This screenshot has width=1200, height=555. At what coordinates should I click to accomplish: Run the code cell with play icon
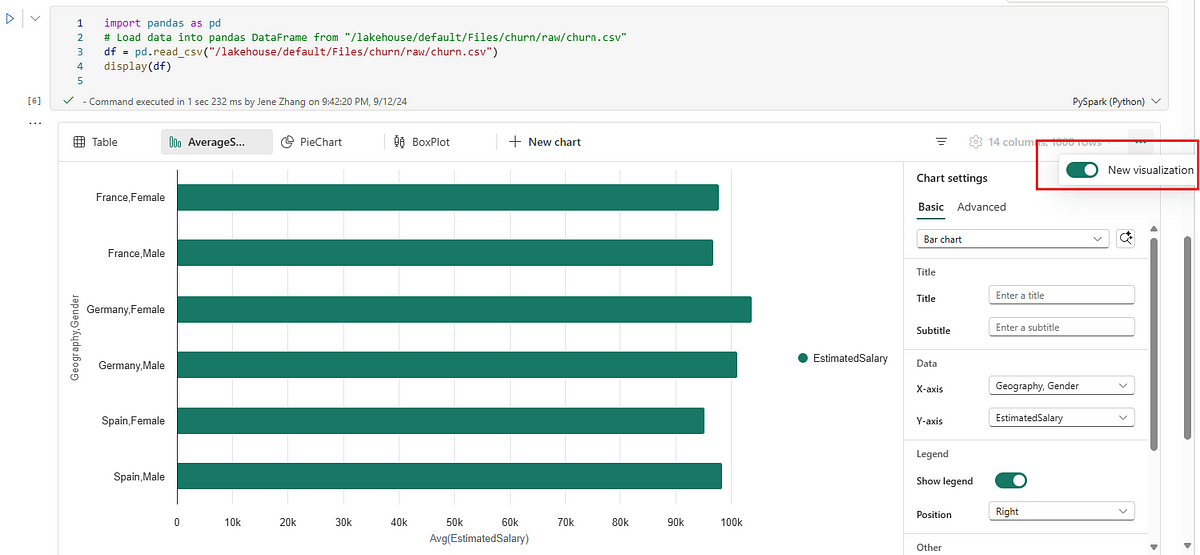click(11, 19)
